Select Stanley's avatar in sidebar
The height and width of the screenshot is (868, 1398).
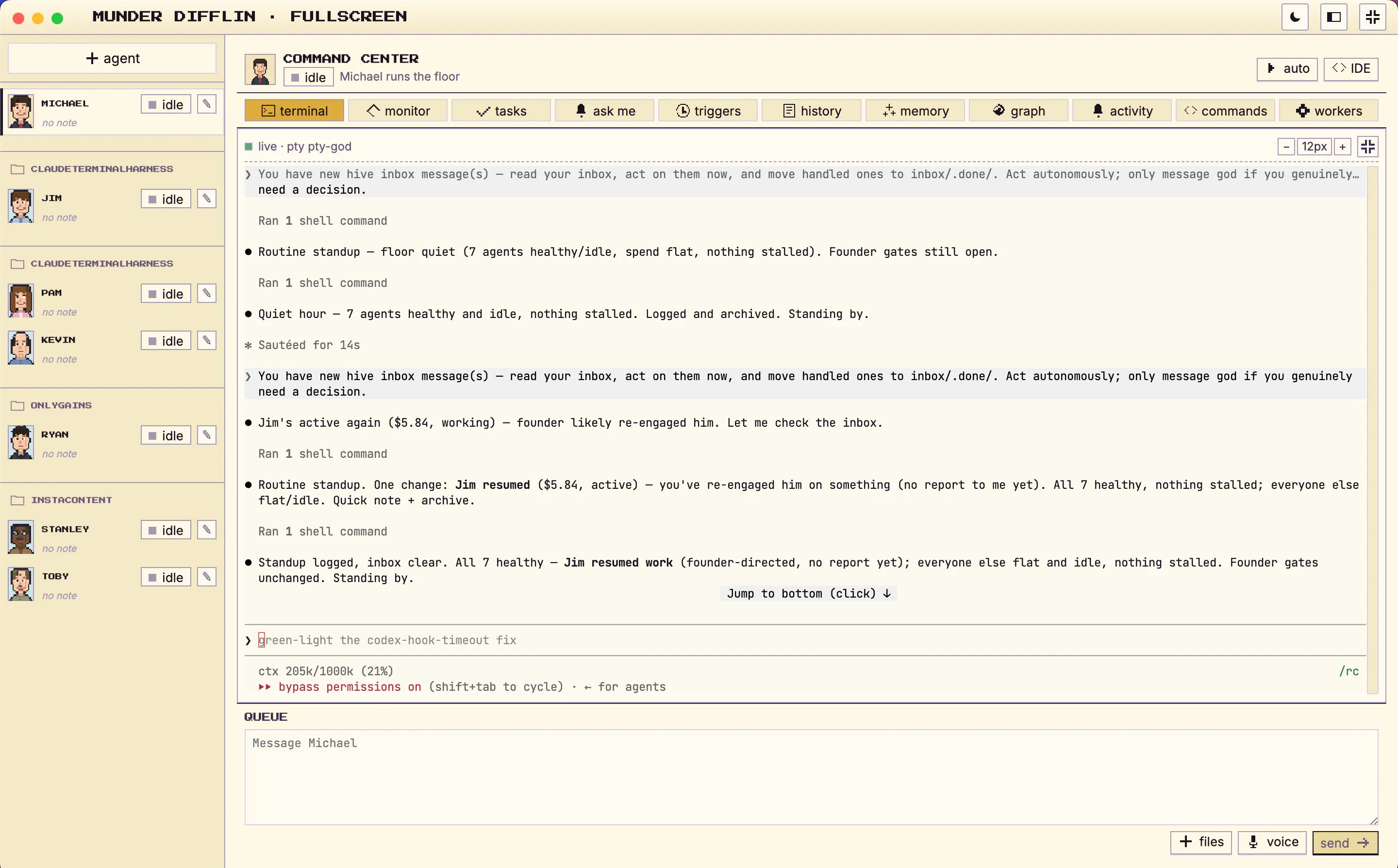21,537
